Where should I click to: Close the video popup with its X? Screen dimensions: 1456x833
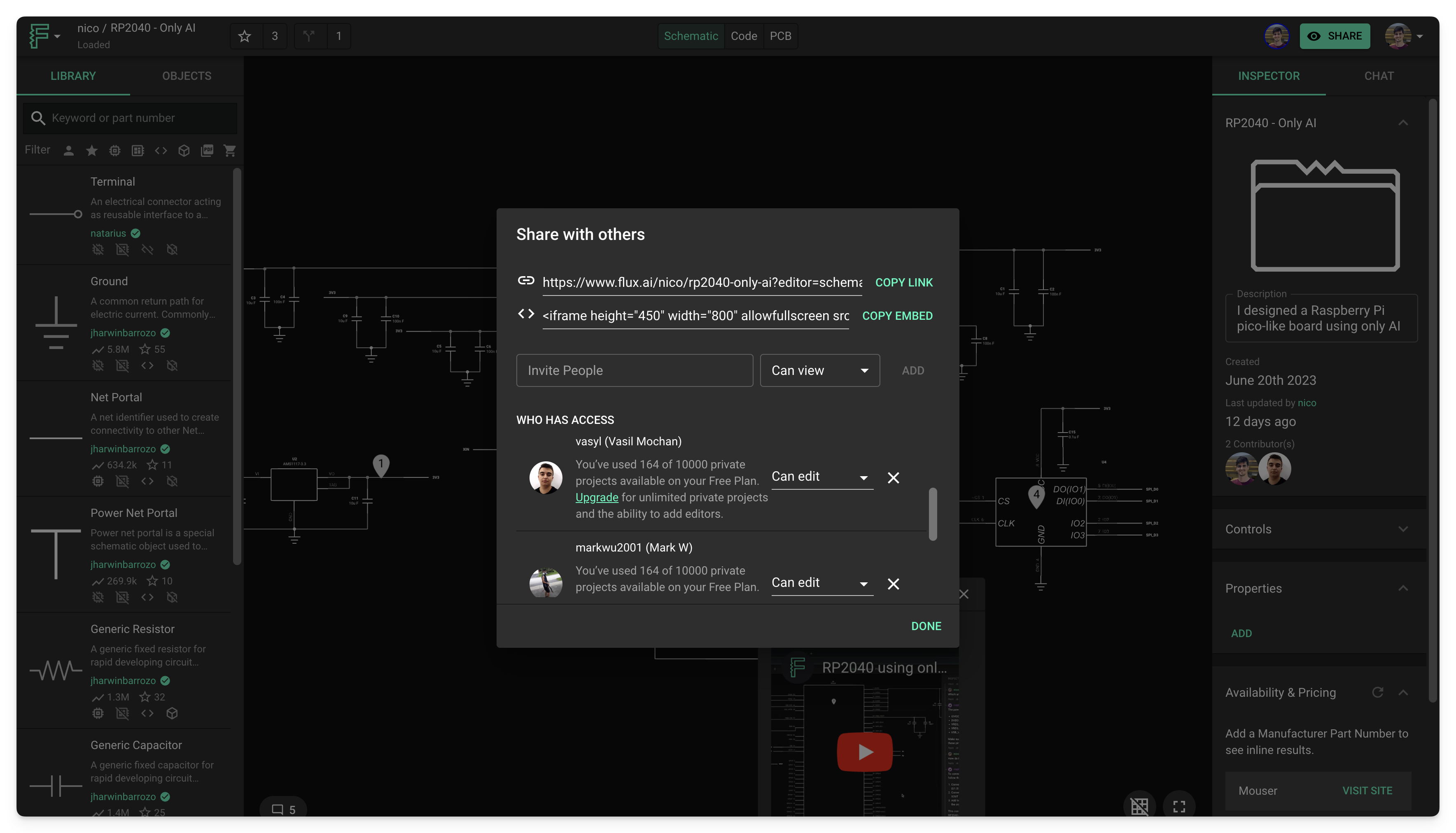[964, 594]
